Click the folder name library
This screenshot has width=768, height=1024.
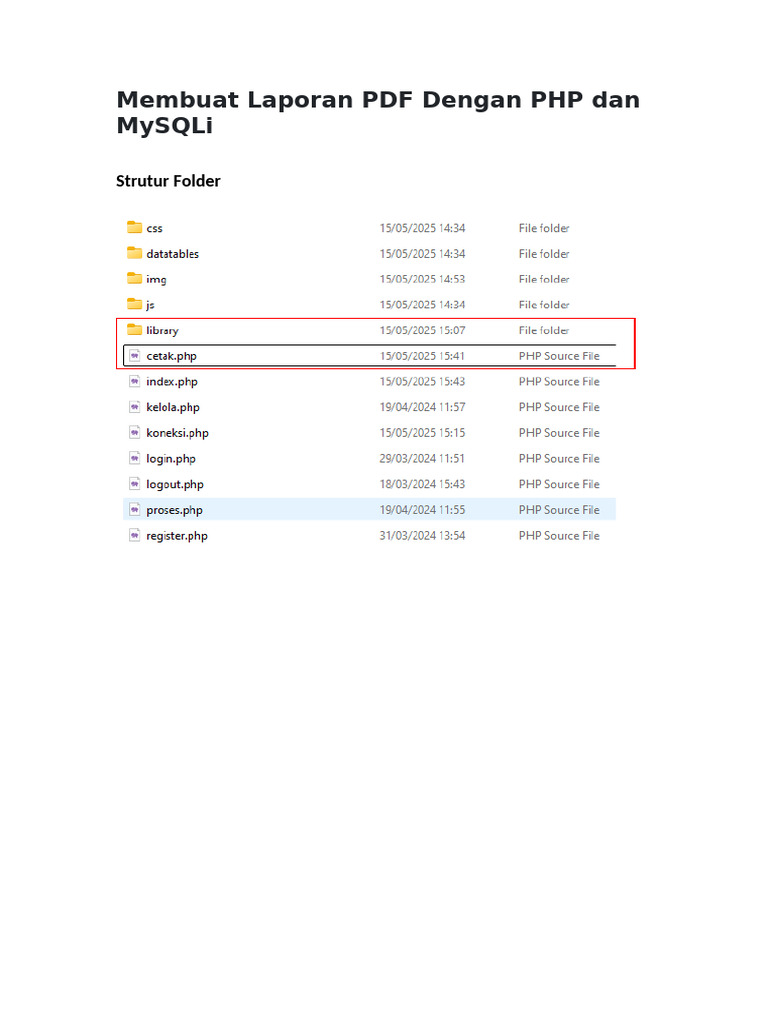[x=162, y=330]
